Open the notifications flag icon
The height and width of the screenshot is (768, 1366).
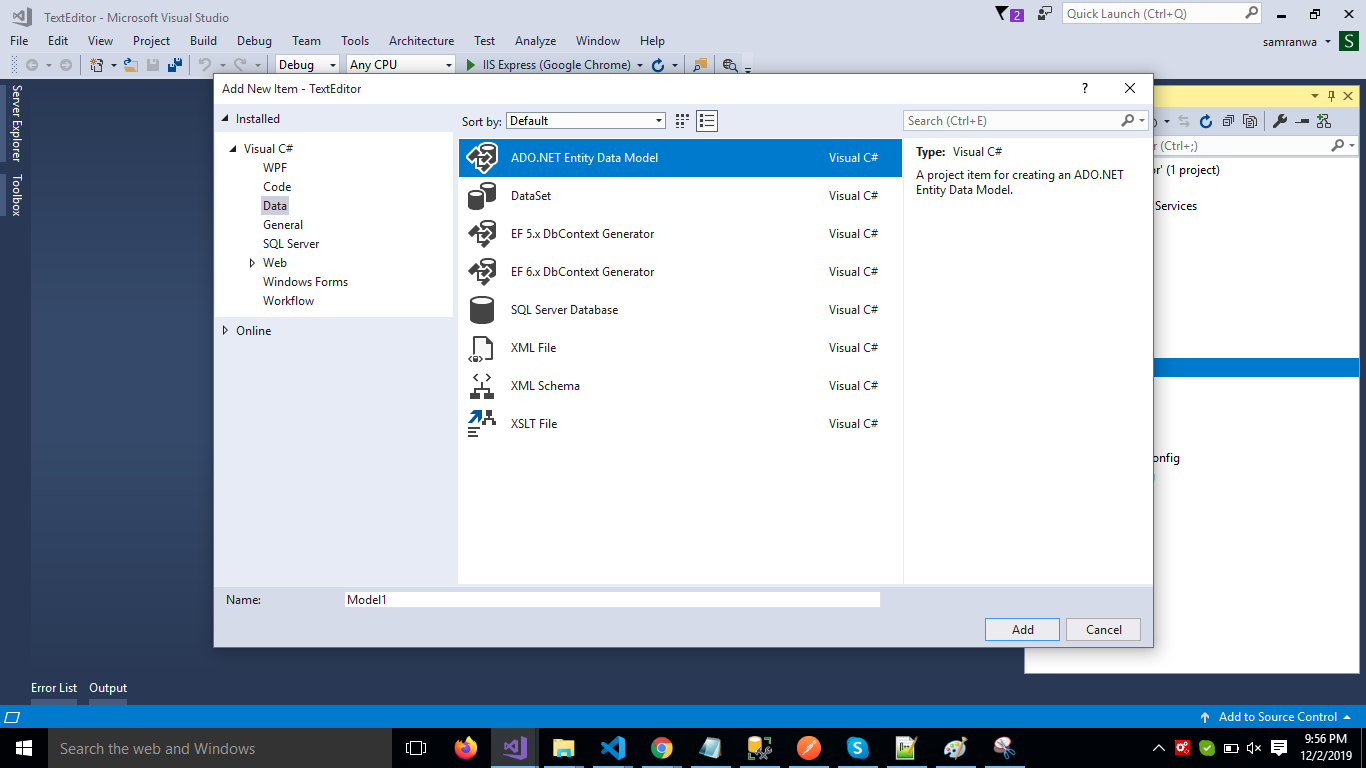click(1003, 14)
